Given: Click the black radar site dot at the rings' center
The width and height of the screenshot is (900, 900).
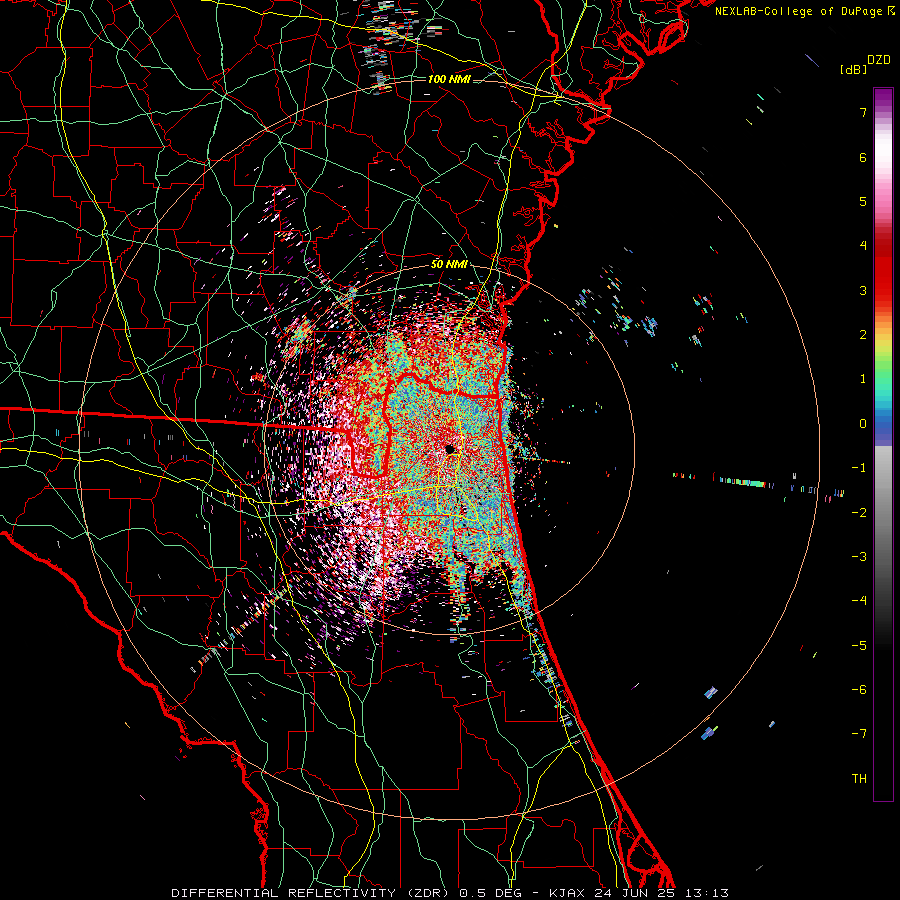Looking at the screenshot, I should (450, 449).
